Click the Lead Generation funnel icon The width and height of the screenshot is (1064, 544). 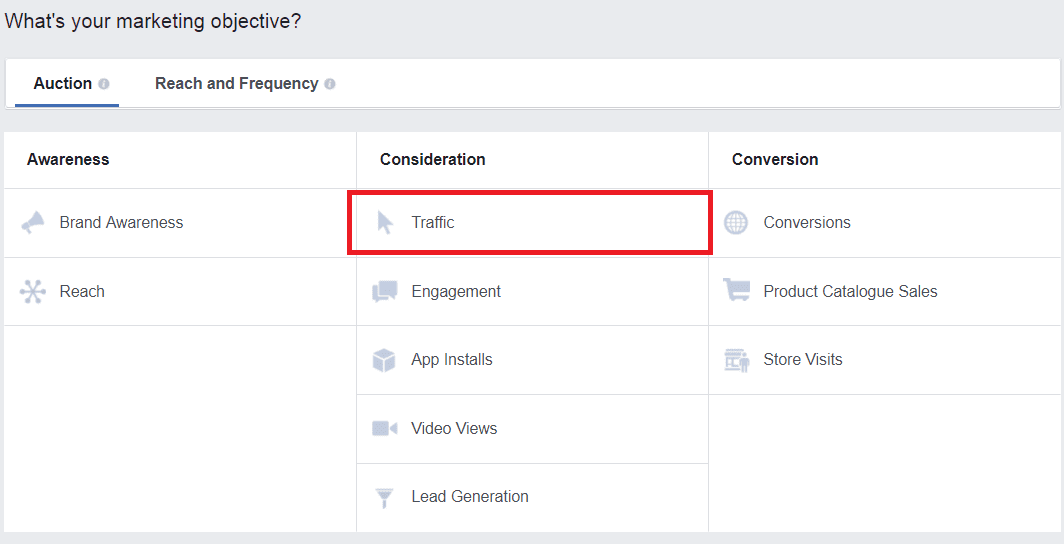tap(384, 497)
